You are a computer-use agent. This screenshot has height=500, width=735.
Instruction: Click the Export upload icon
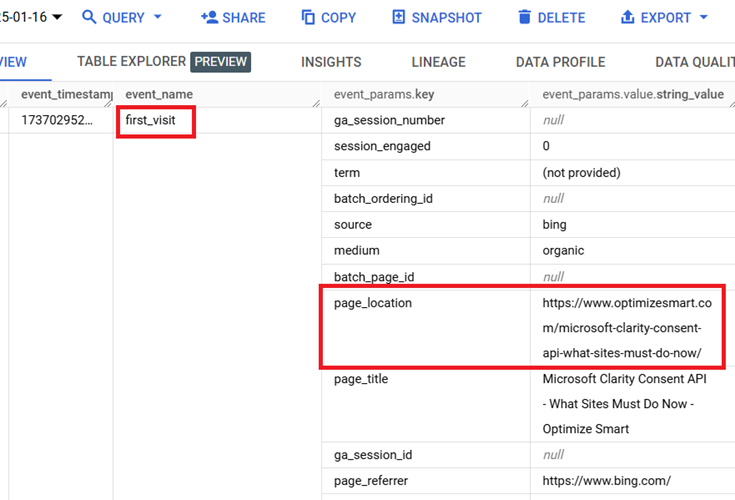point(628,18)
